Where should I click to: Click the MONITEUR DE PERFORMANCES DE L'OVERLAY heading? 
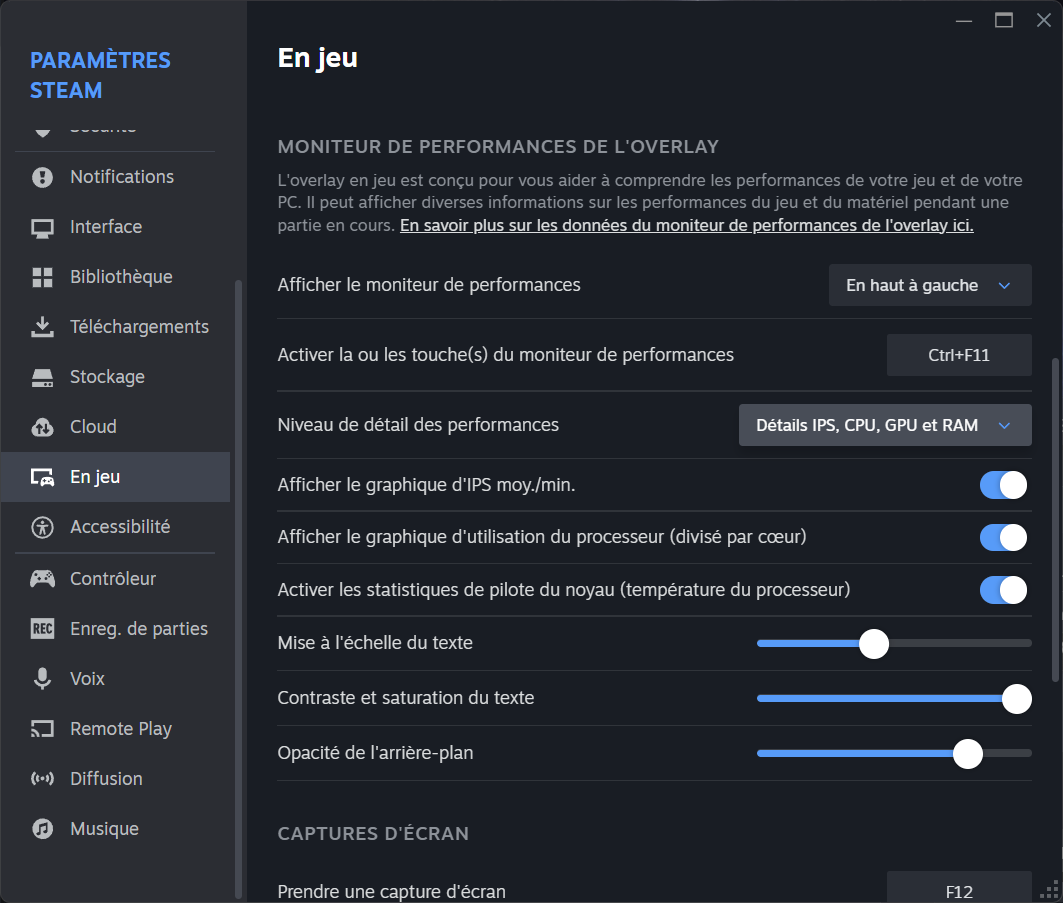[x=498, y=147]
